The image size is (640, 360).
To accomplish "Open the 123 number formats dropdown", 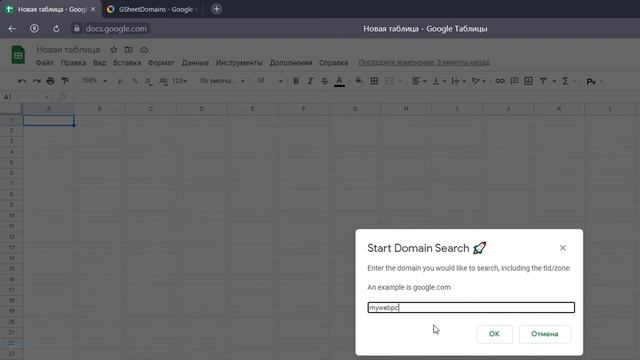I will tap(179, 81).
